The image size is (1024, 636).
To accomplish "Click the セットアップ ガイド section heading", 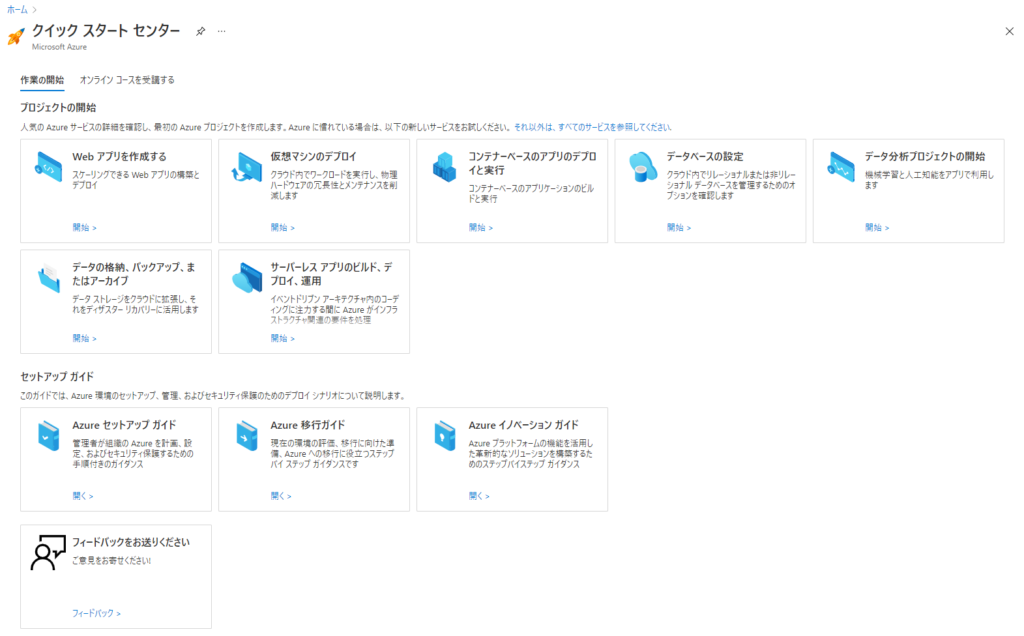I will pyautogui.click(x=57, y=377).
